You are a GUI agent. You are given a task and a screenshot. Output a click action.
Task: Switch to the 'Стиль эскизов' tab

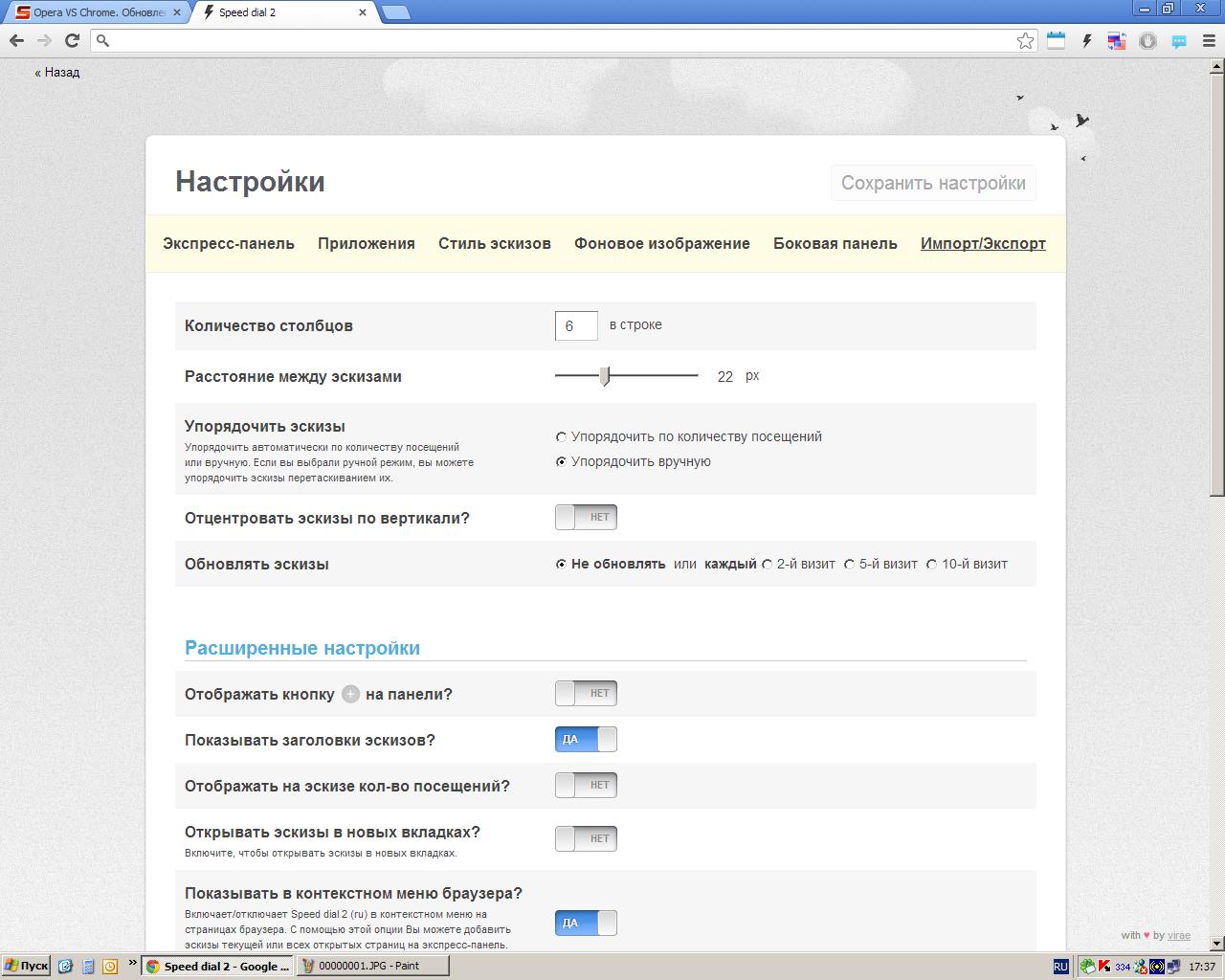494,243
